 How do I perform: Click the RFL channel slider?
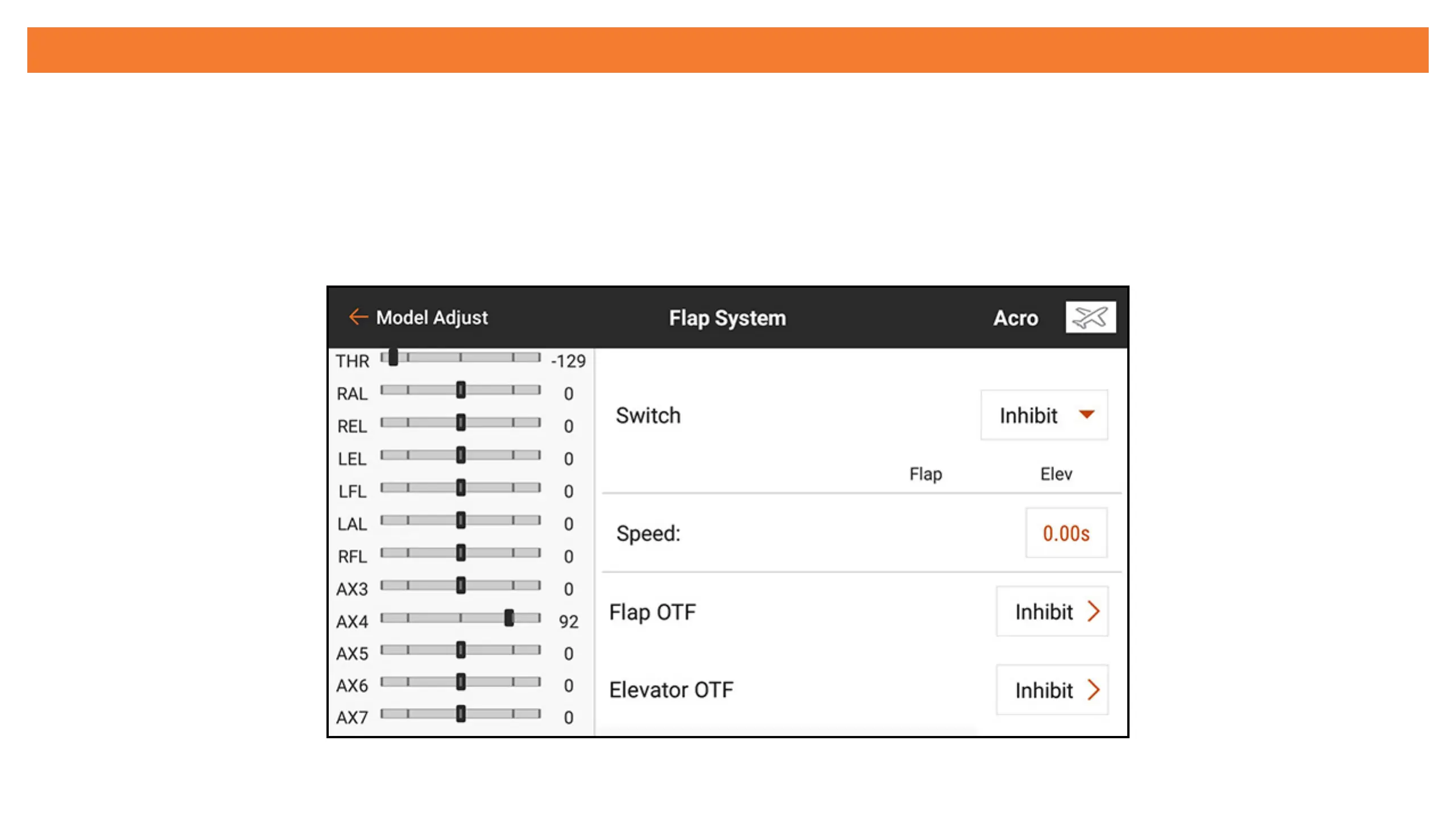pos(461,552)
